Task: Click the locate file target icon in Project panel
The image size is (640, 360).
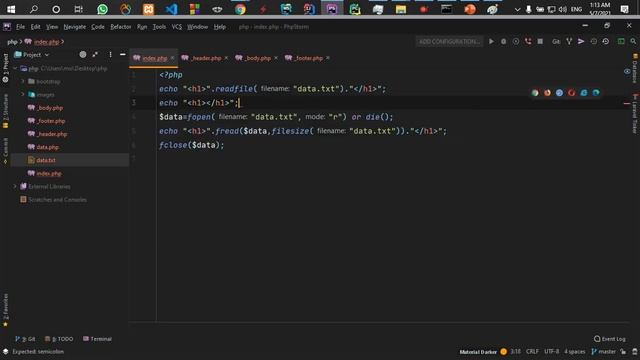Action: click(x=83, y=54)
